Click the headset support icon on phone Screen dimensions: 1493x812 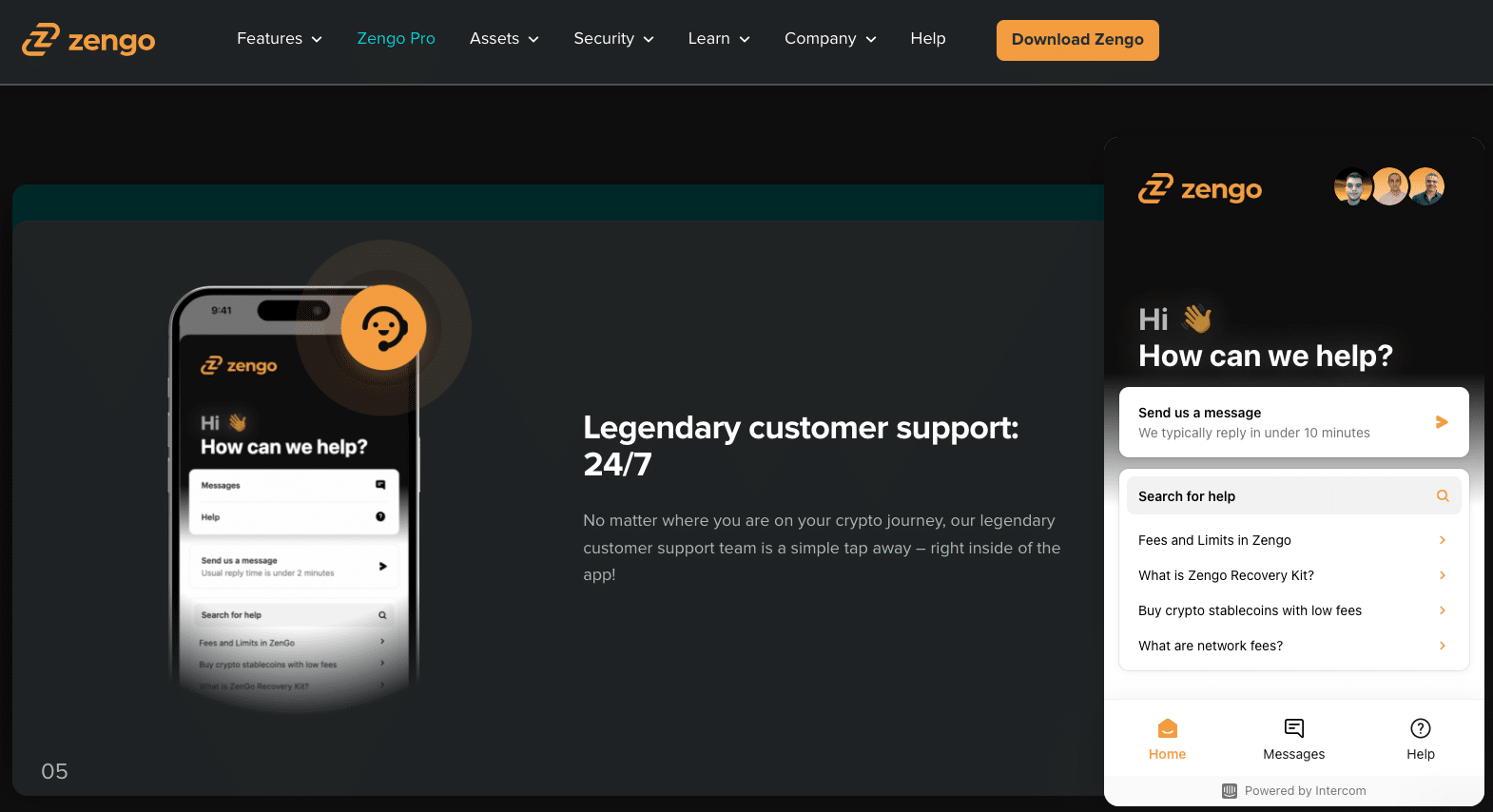[x=384, y=327]
